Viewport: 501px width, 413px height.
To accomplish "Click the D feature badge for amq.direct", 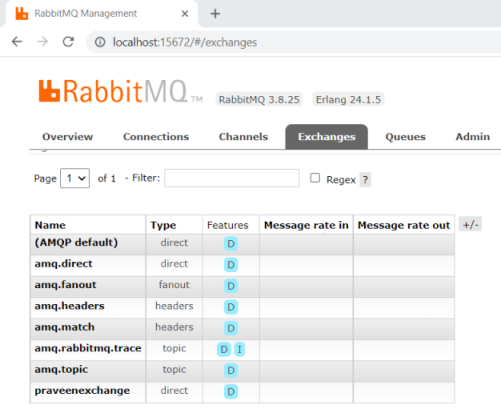I will pyautogui.click(x=231, y=265).
